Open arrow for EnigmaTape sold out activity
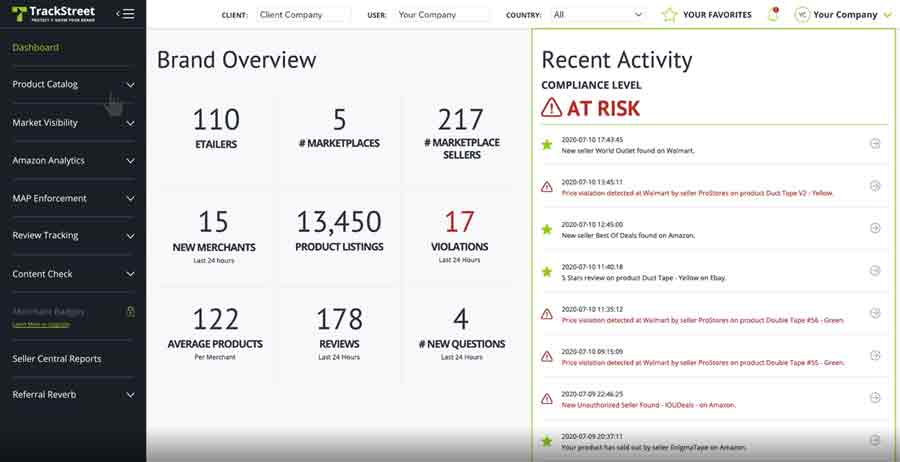Viewport: 900px width, 462px height. click(x=875, y=440)
